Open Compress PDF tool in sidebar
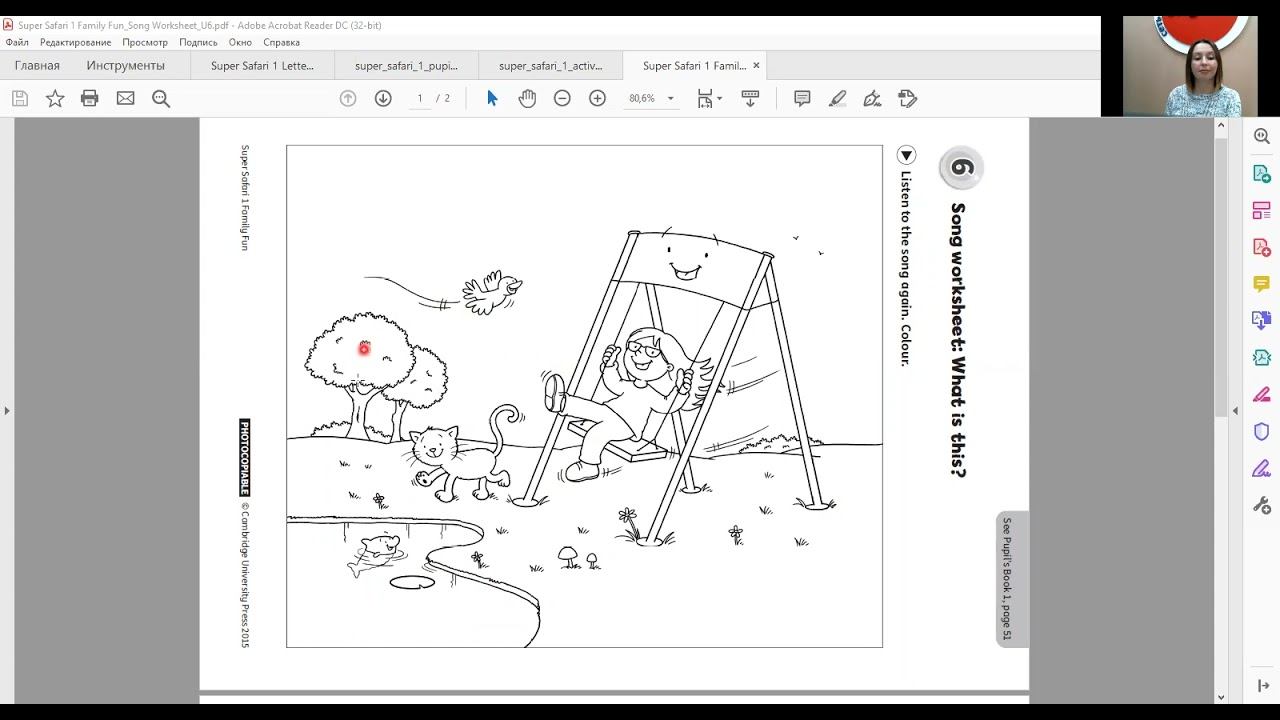The image size is (1280, 720). [1262, 358]
